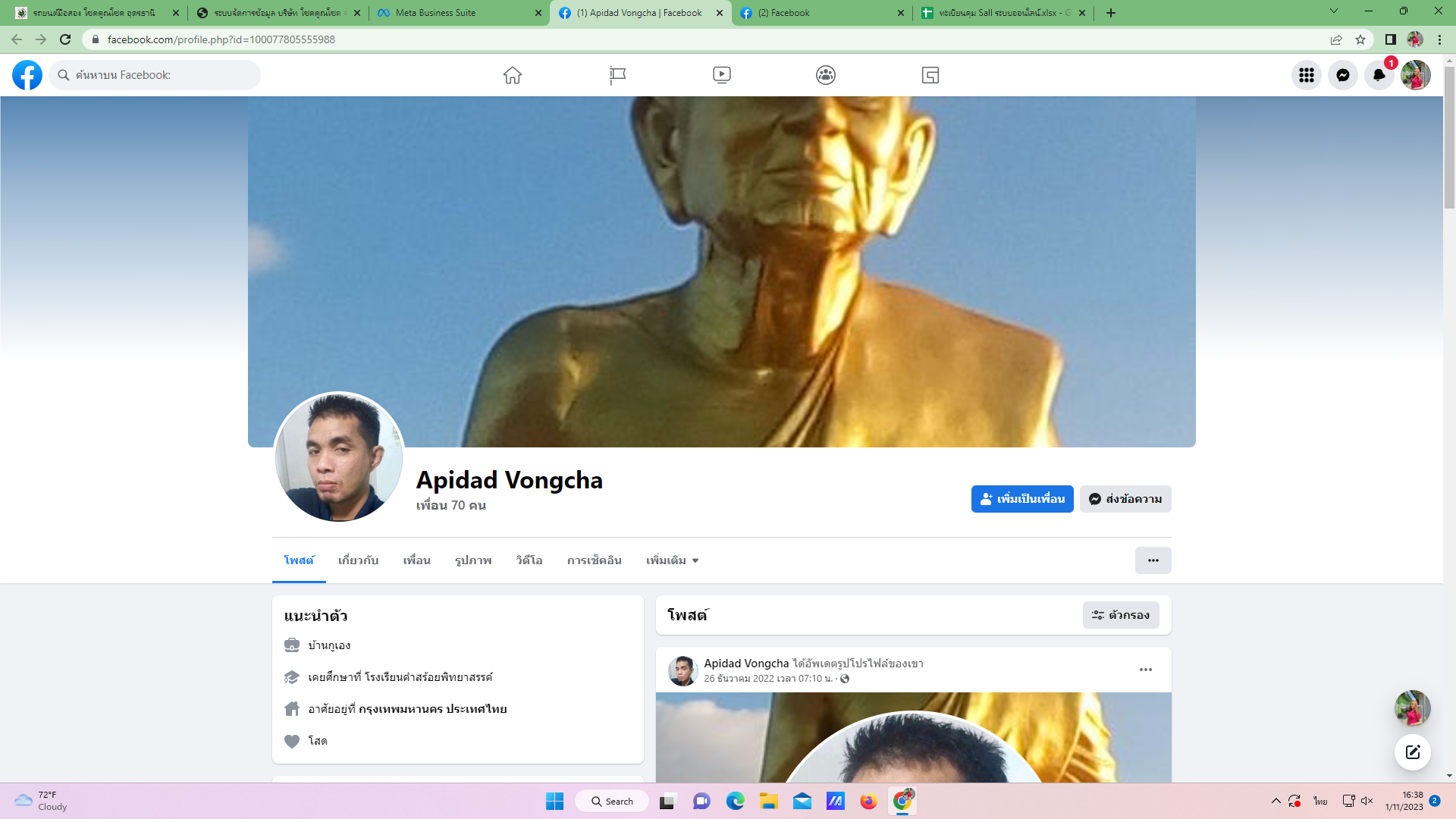Open profile three-dots options menu

[x=1153, y=560]
